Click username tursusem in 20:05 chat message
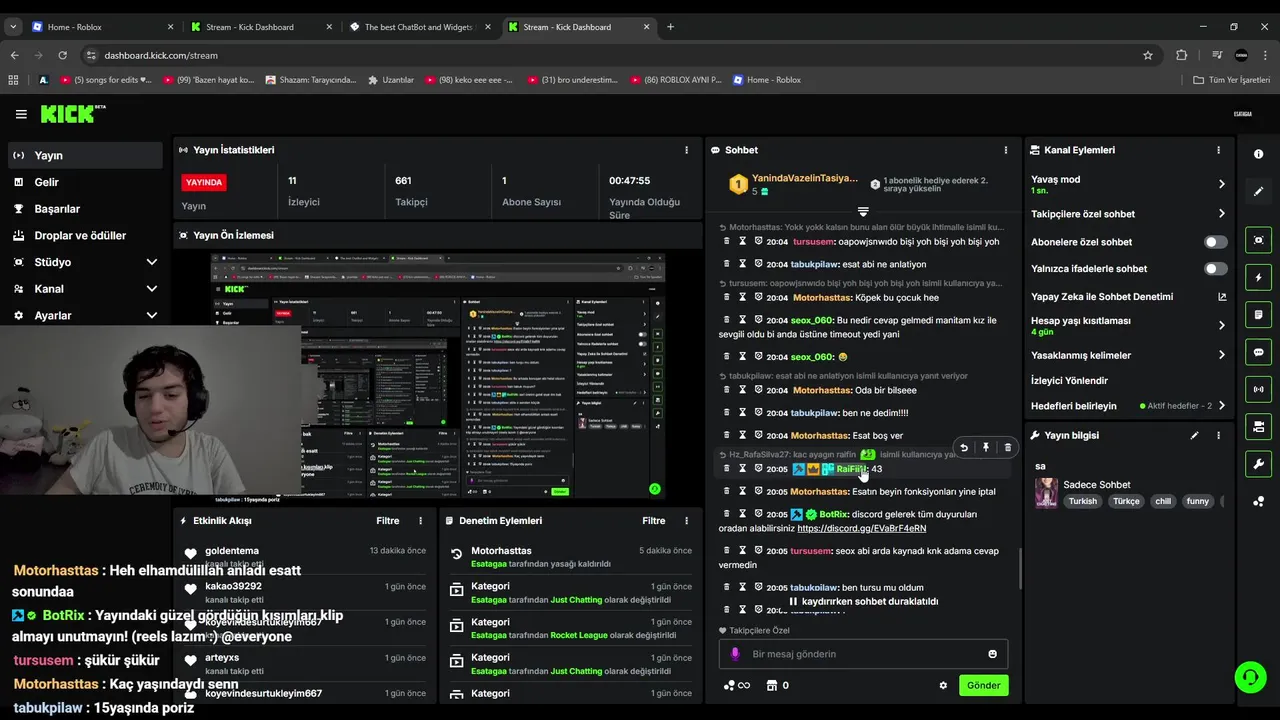 click(x=810, y=551)
